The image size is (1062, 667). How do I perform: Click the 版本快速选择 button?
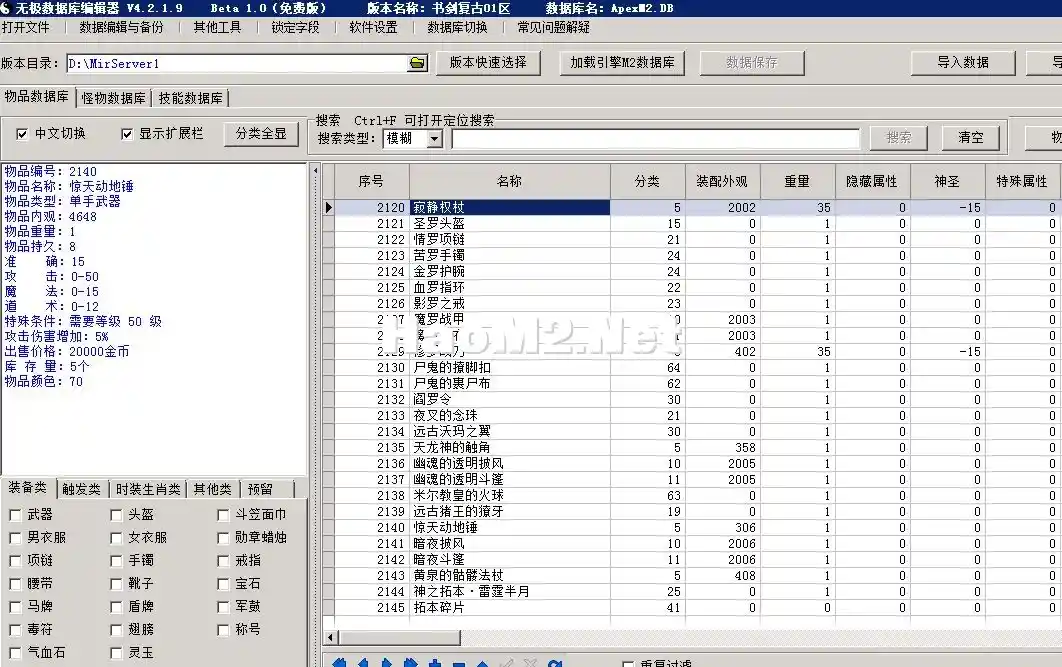point(488,62)
